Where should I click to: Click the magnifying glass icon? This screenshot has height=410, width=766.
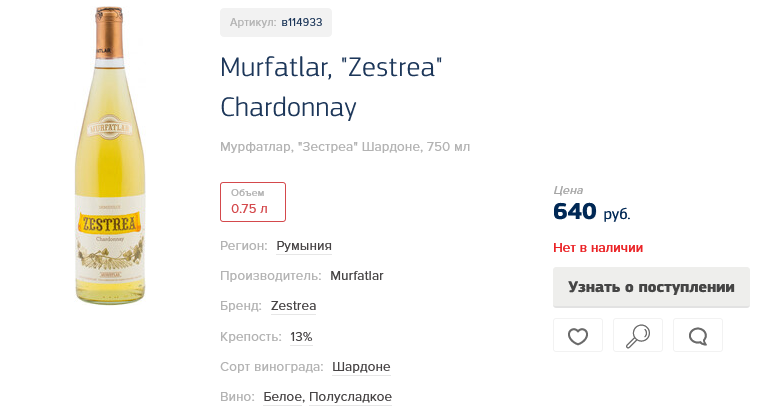point(638,336)
